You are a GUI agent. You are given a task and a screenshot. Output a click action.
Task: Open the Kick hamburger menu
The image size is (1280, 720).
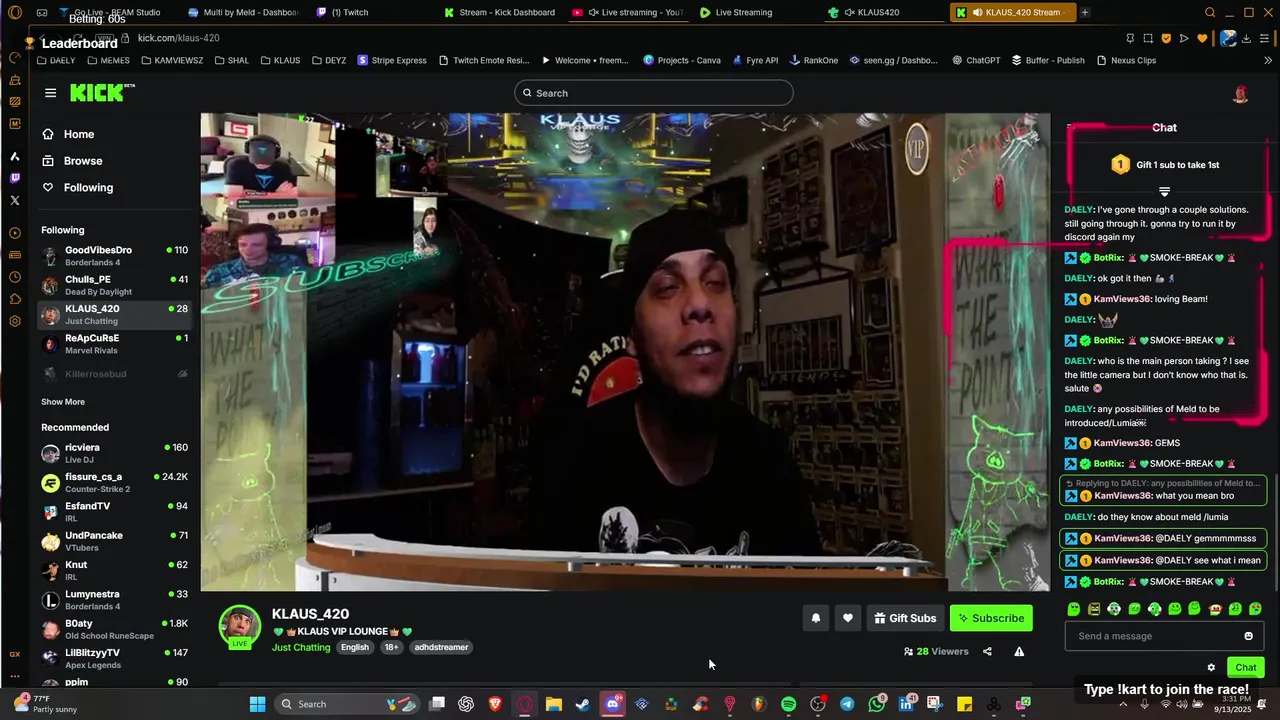tap(50, 93)
